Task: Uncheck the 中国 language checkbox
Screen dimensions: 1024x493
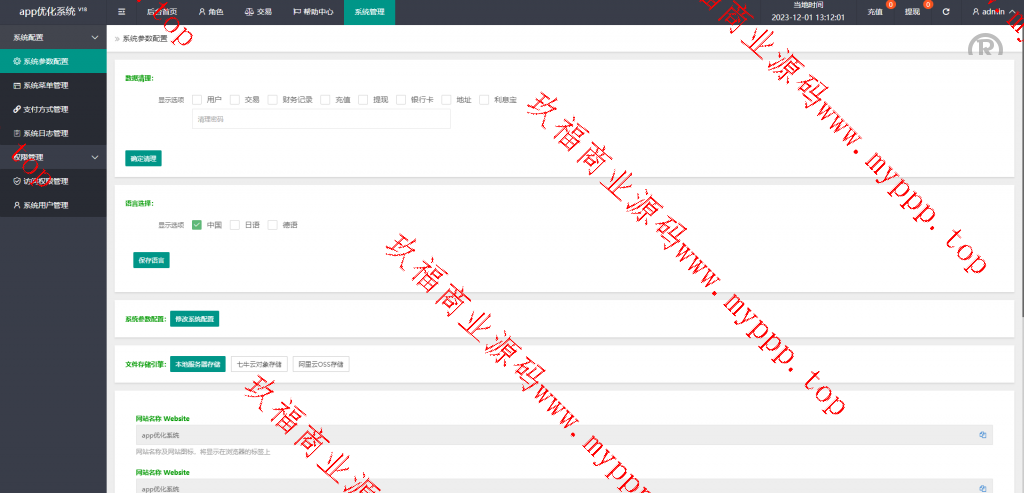Action: [x=197, y=225]
